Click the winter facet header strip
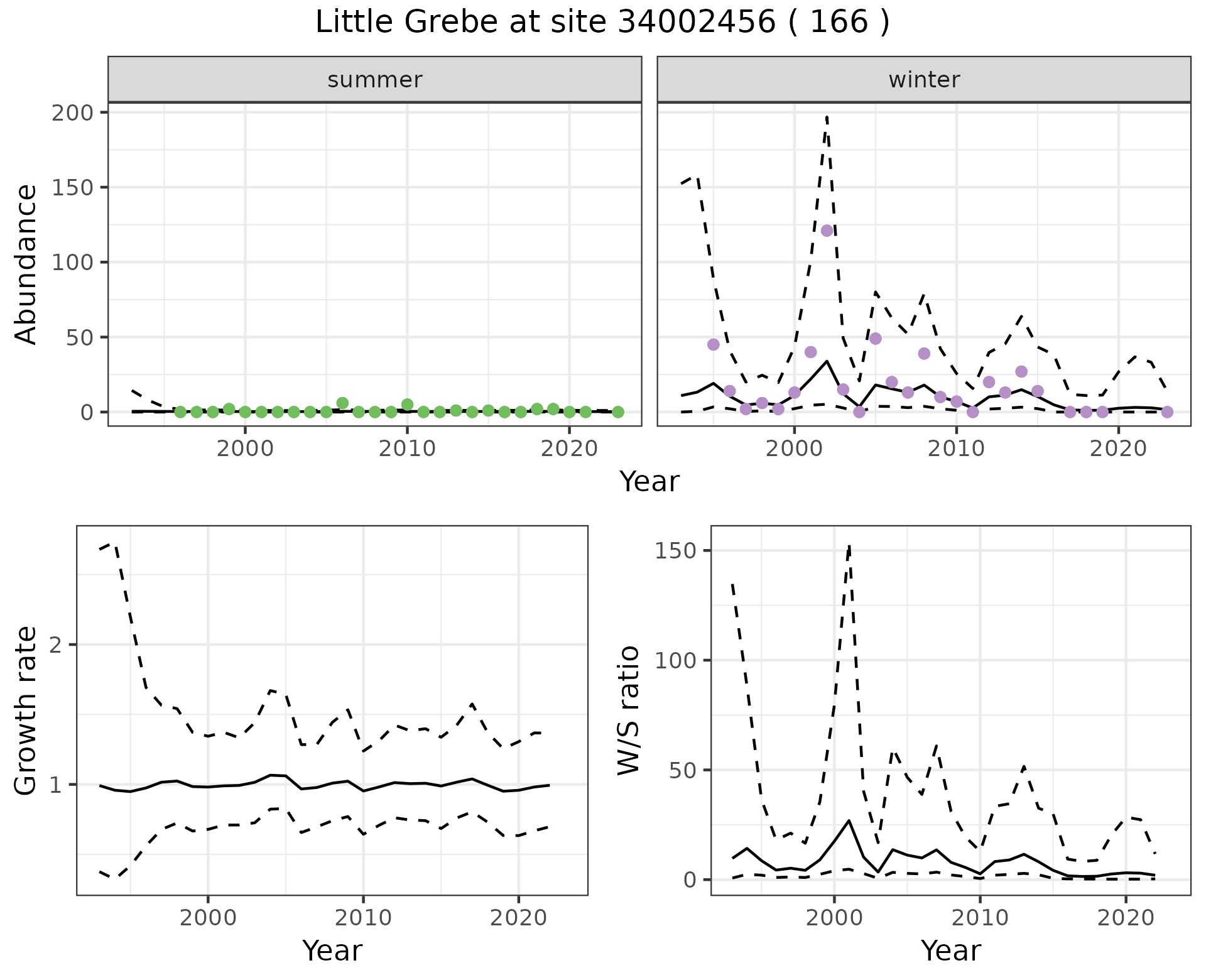Screen dimensions: 1206x980 [923, 80]
